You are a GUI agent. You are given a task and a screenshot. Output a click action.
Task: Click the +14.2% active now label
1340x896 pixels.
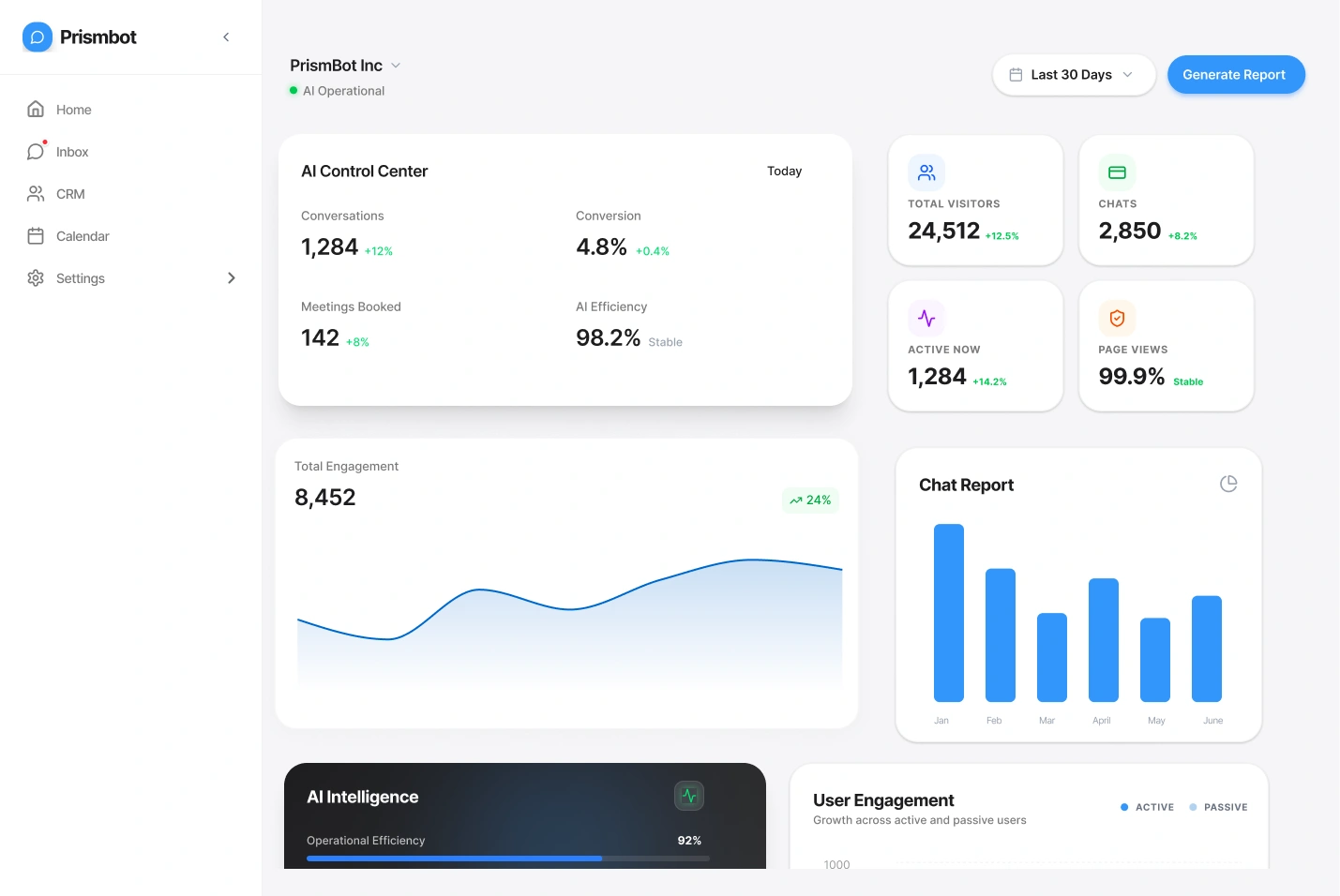pos(989,381)
